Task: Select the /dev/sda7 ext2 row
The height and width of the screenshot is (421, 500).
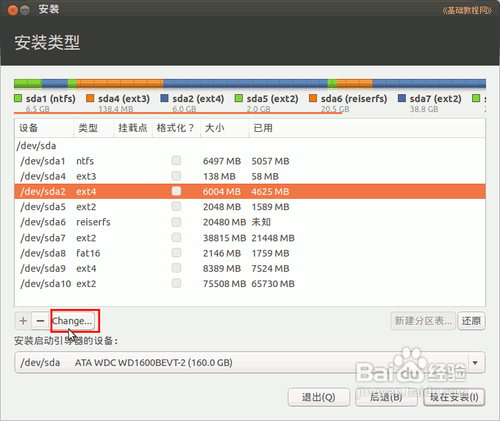Action: click(250, 238)
